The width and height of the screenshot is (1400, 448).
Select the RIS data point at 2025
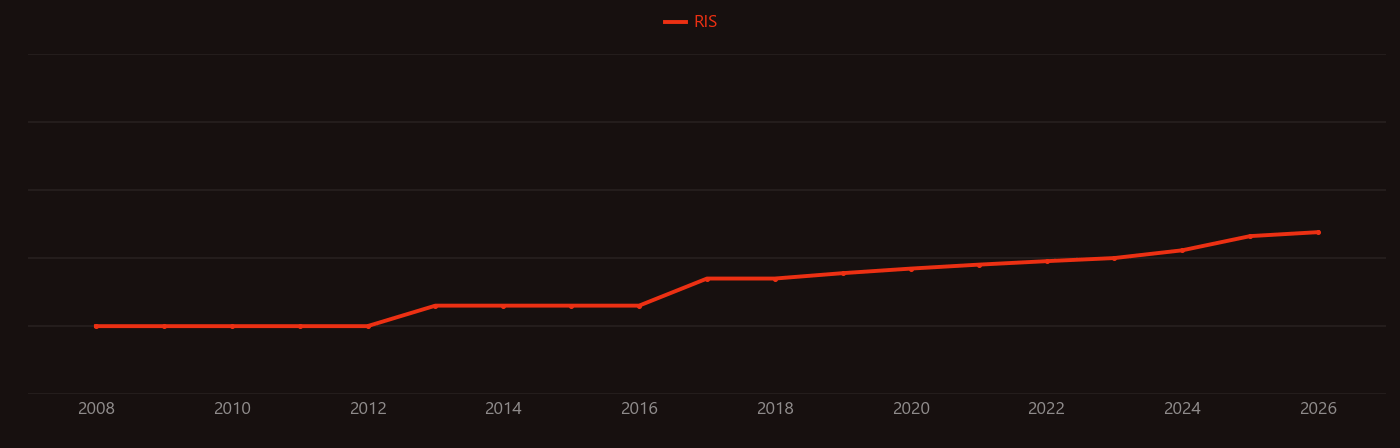[x=1250, y=236]
